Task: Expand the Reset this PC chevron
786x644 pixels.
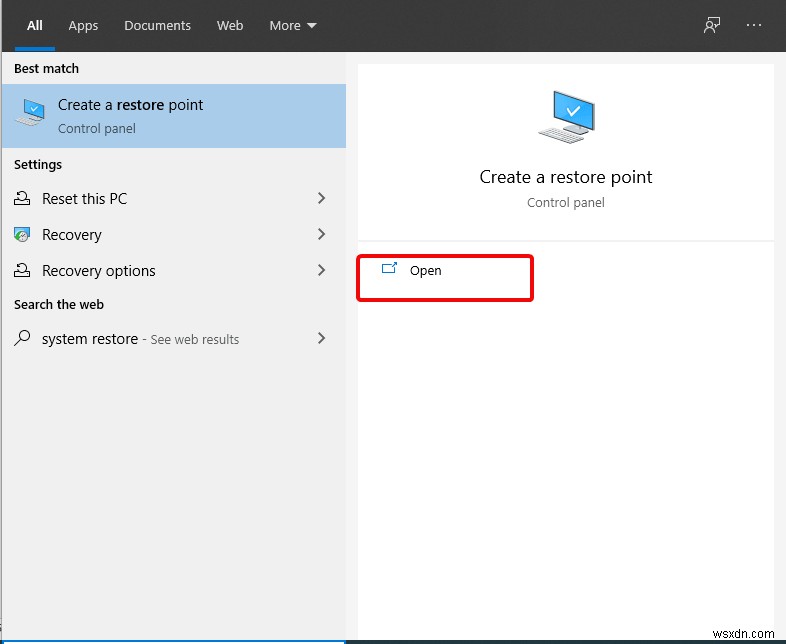Action: (321, 198)
